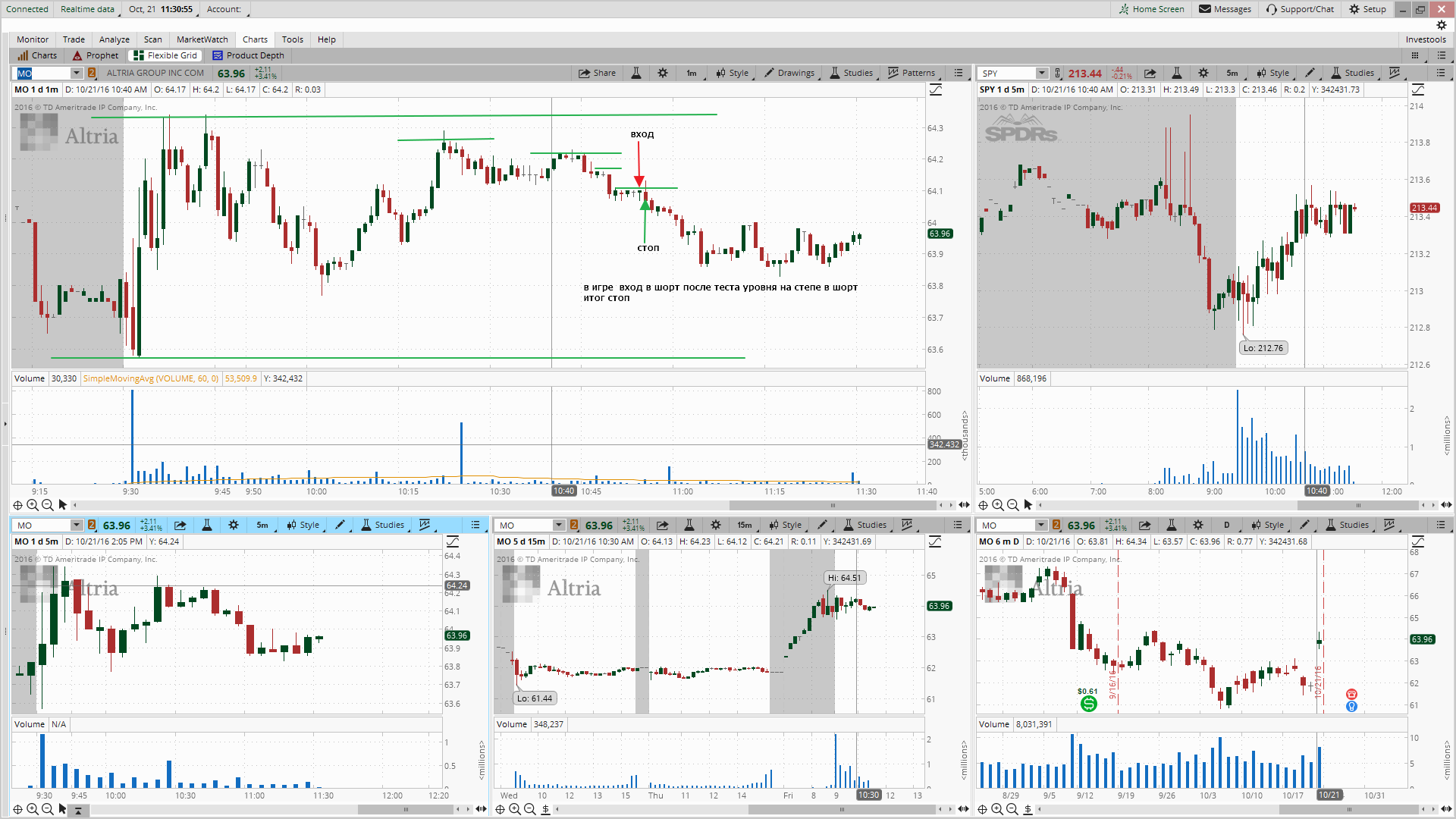Screen dimensions: 1456x819
Task: Click pencil drawing tool on MO 5m chart
Action: [340, 525]
